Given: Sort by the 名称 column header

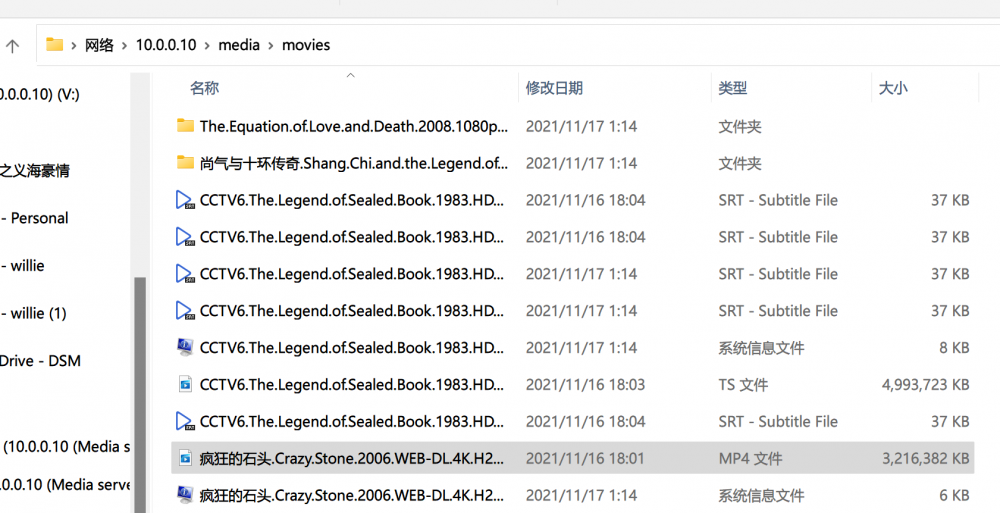Looking at the screenshot, I should (x=205, y=88).
